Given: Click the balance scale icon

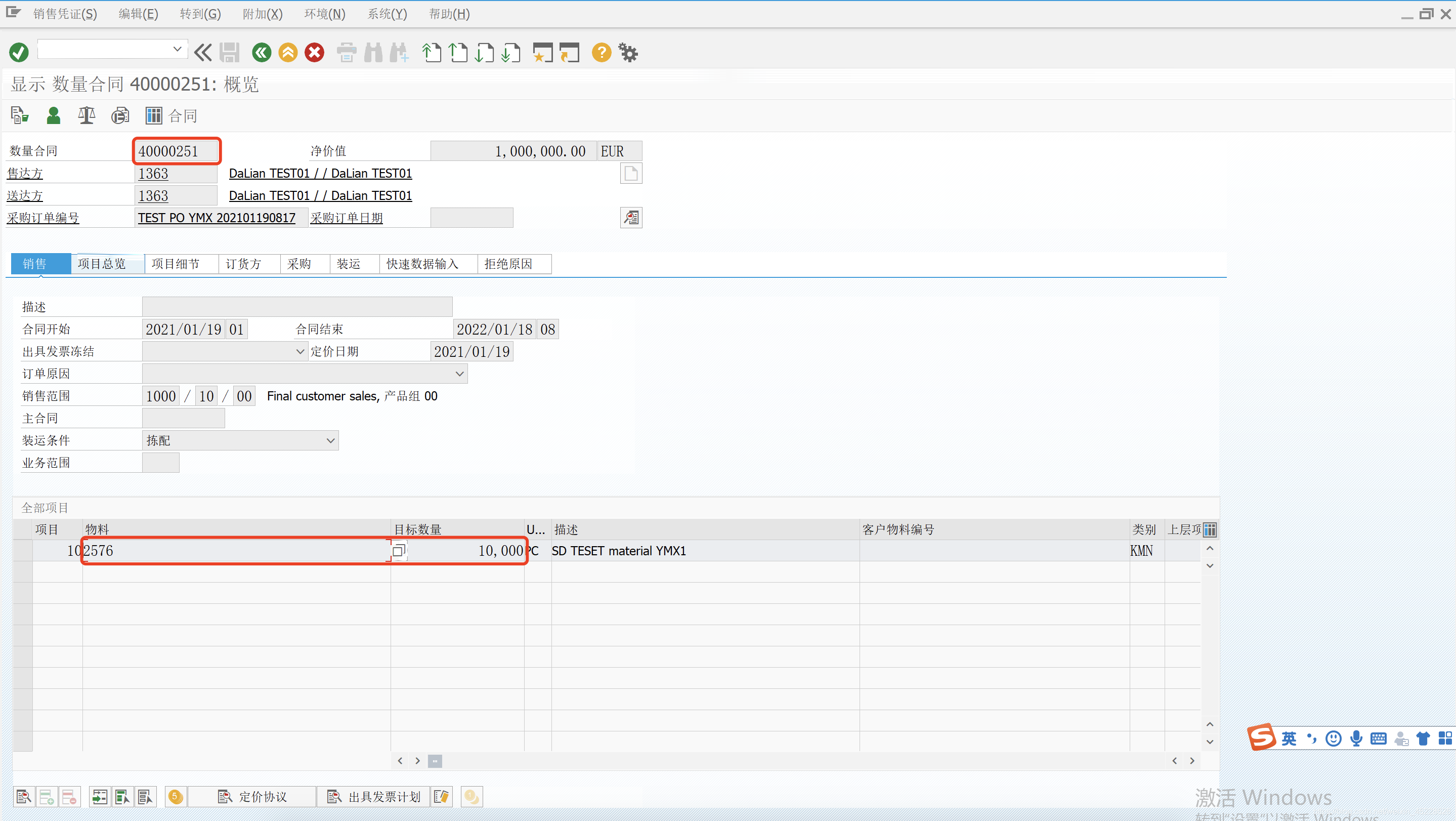Looking at the screenshot, I should click(x=87, y=115).
